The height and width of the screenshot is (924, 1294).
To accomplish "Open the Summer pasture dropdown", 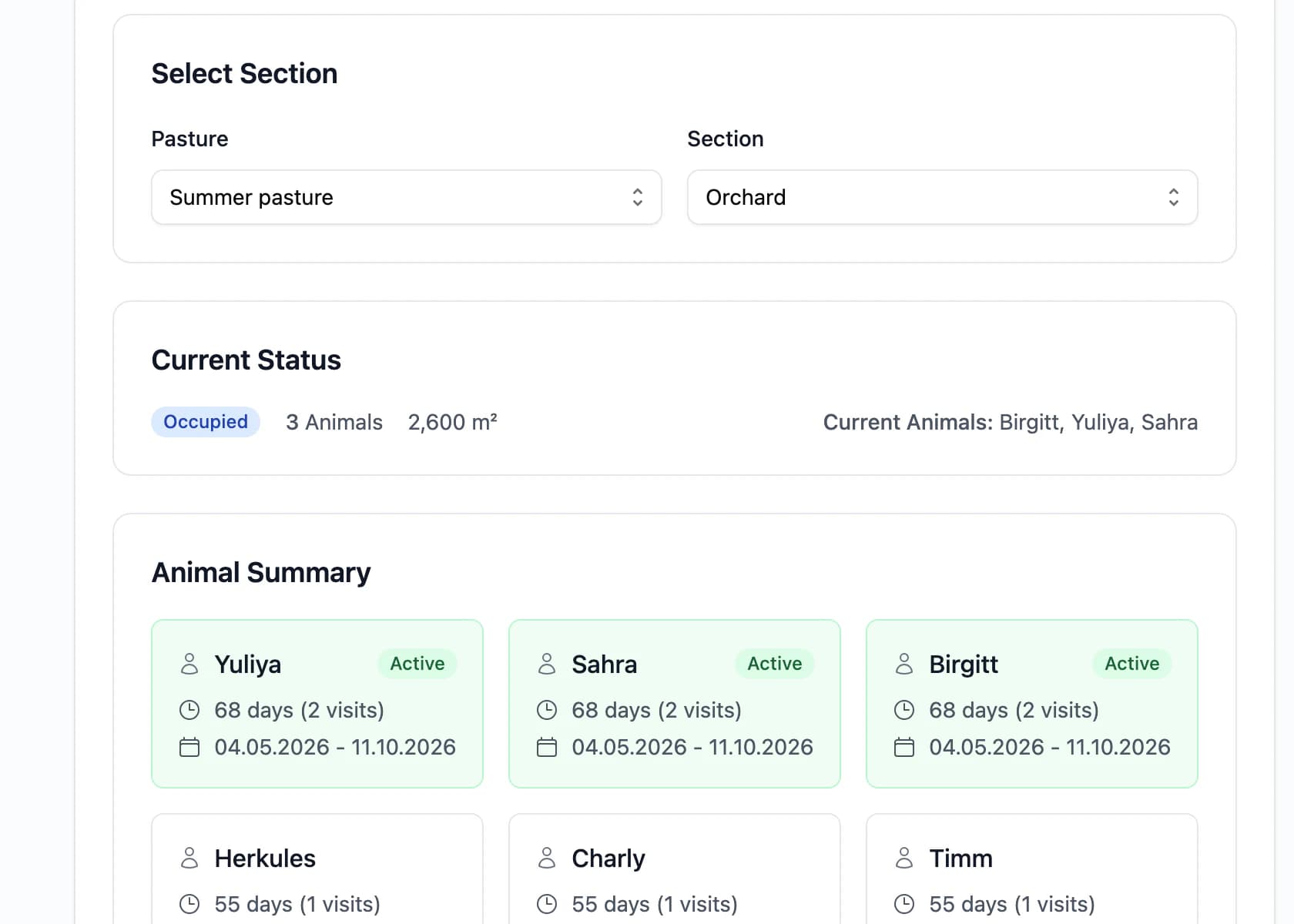I will (x=407, y=197).
